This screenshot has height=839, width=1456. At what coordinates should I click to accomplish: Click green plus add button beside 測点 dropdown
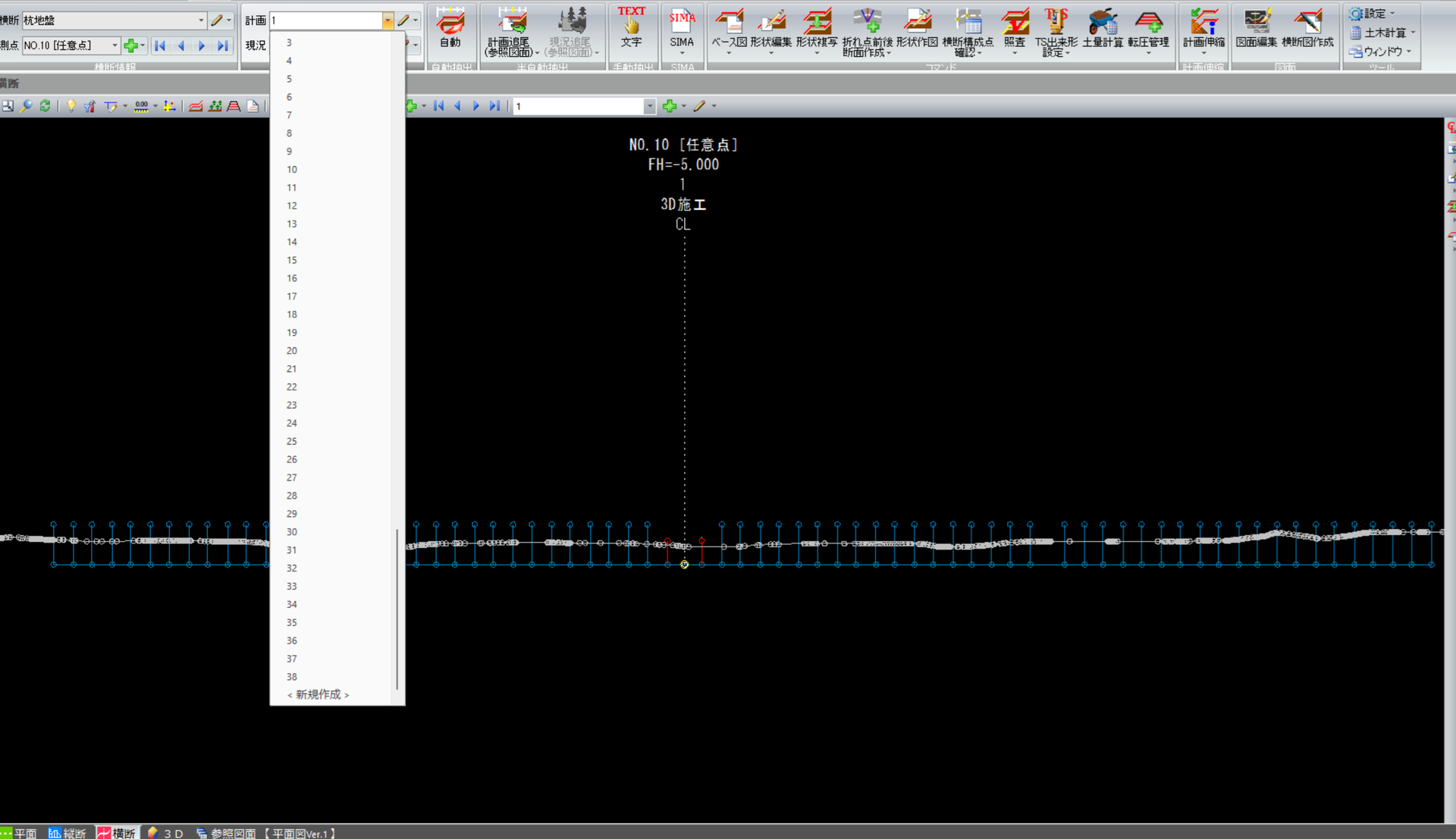click(x=130, y=45)
